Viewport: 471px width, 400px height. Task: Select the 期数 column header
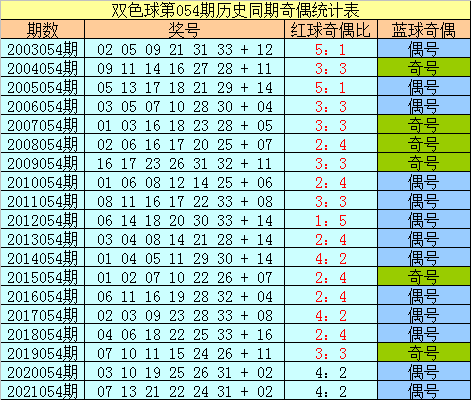coord(42,30)
